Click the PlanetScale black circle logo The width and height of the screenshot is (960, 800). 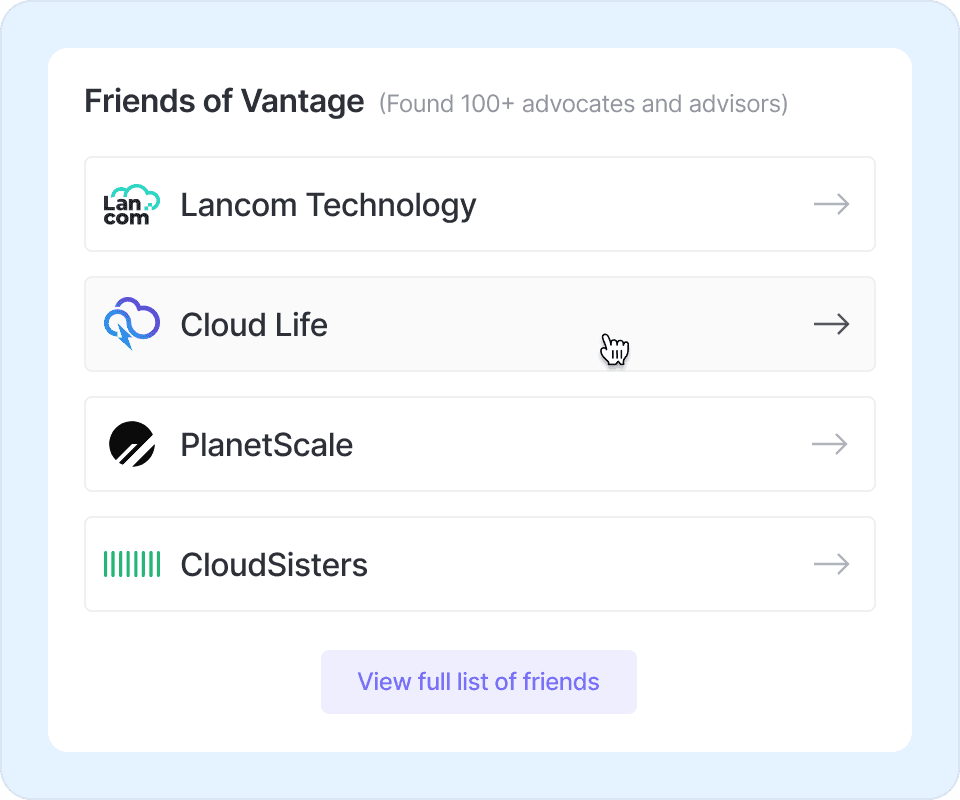(132, 444)
